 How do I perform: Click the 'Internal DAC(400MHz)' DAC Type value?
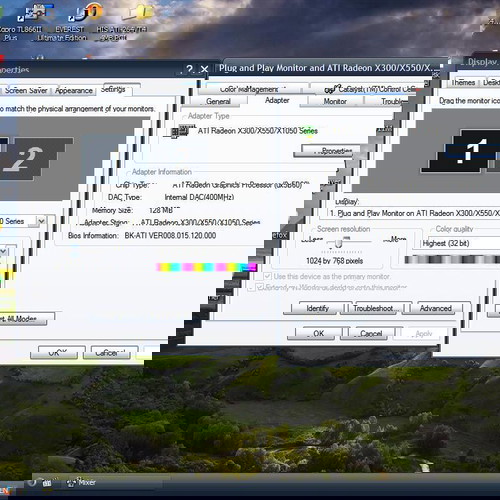199,197
